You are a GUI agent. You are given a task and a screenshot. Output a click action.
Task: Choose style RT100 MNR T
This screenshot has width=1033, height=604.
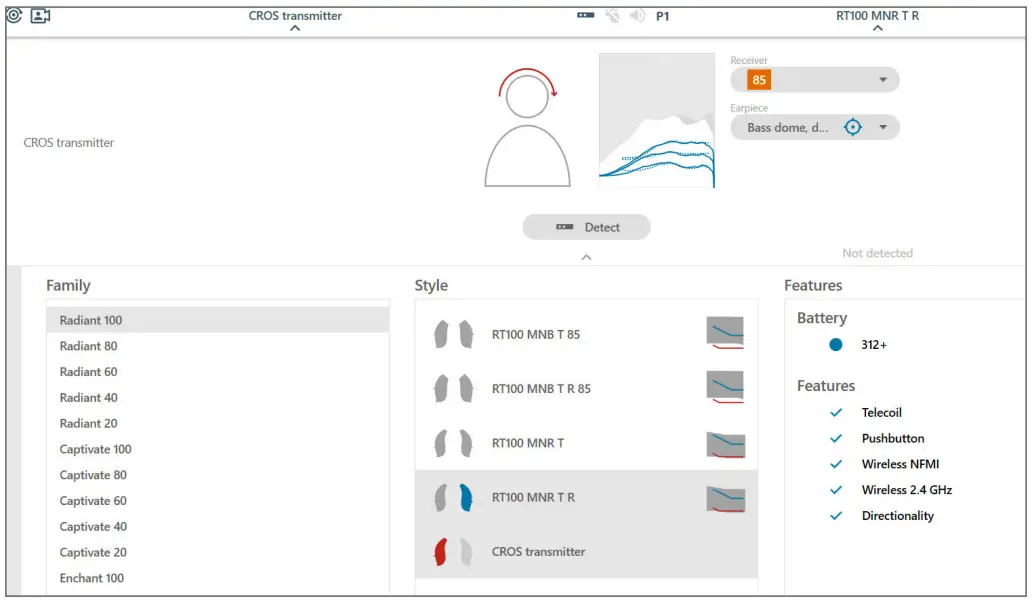click(x=586, y=443)
